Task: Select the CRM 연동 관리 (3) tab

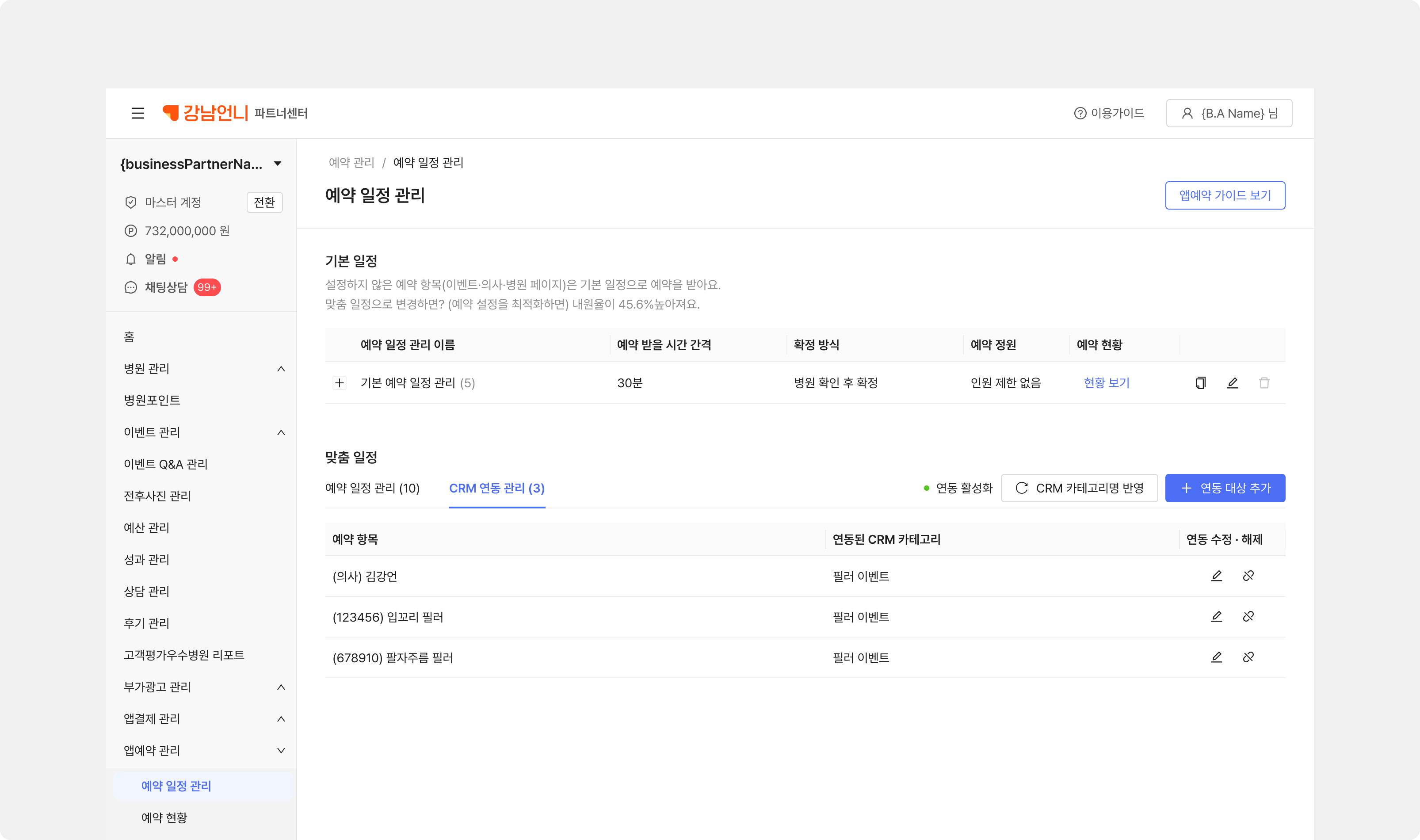Action: (x=496, y=488)
